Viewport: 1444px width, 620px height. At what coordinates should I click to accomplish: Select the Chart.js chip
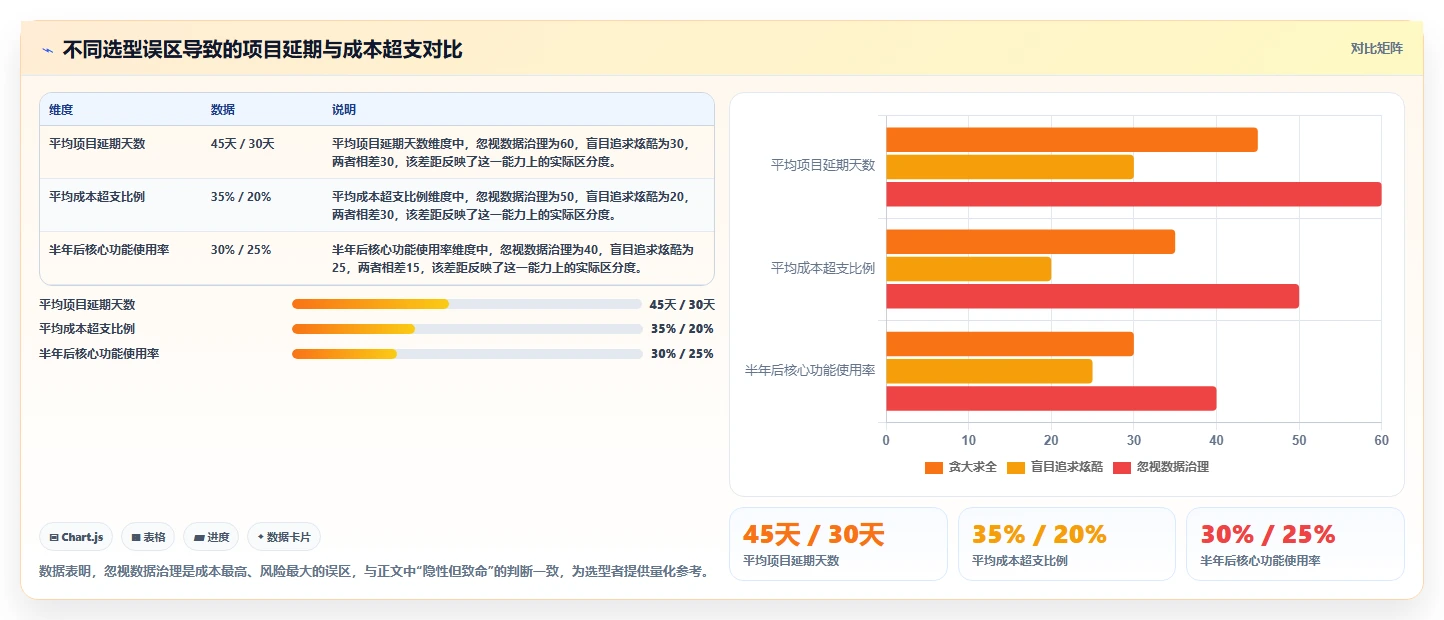tap(77, 537)
